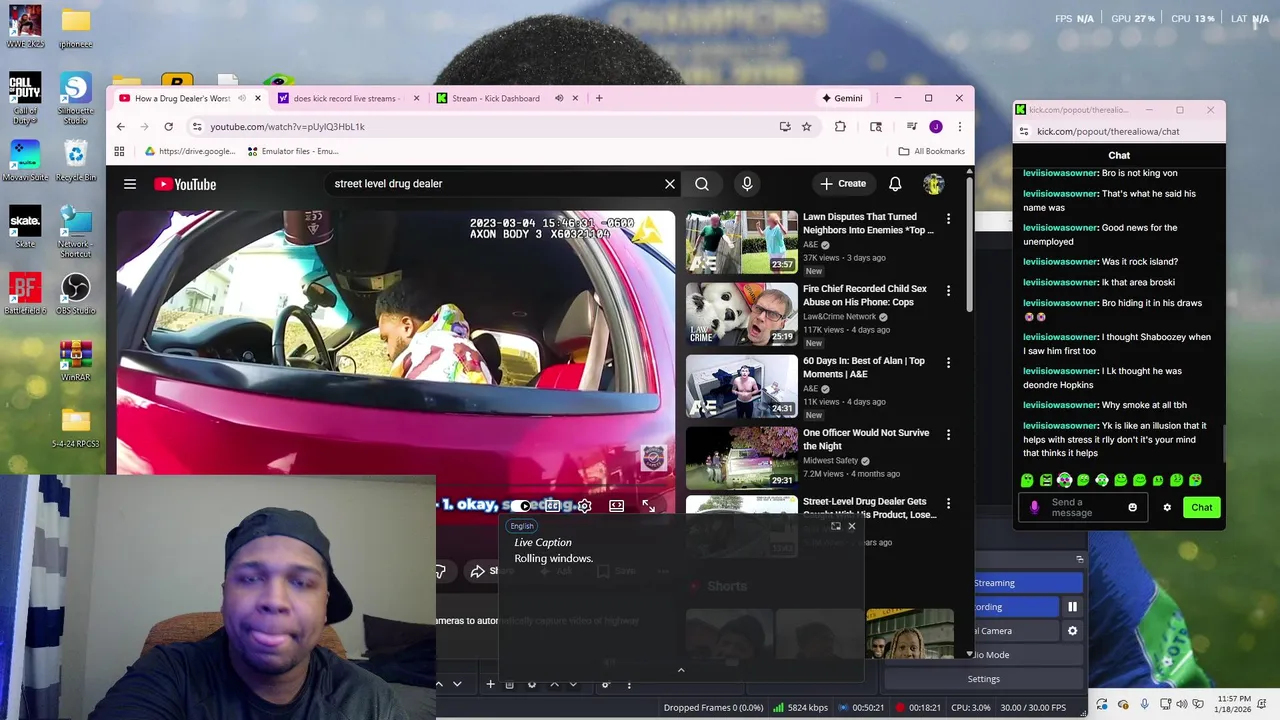The image size is (1280, 720).
Task: Open the Google Drive bookmark
Action: point(190,151)
